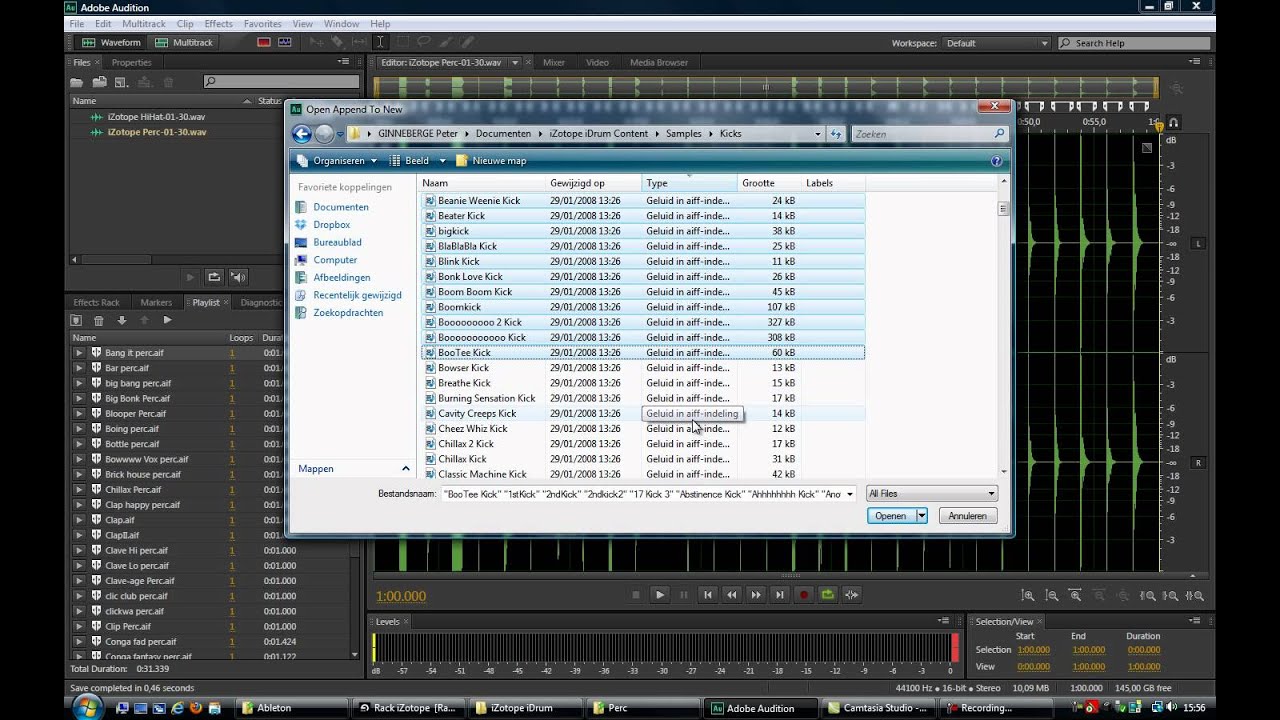The image size is (1280, 720).
Task: Open the Editor file dropdown arrow
Action: (515, 62)
